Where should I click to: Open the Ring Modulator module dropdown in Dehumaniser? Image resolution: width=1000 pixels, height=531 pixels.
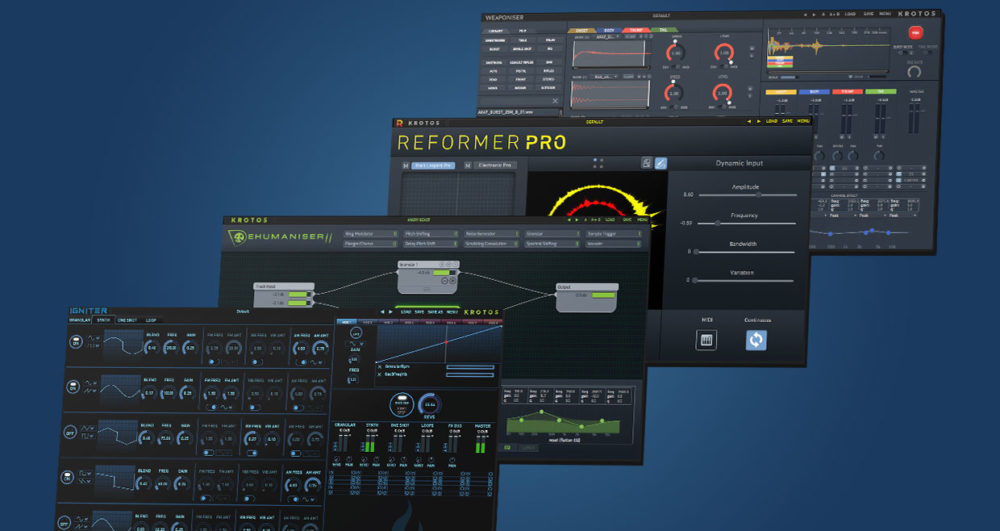(x=371, y=234)
